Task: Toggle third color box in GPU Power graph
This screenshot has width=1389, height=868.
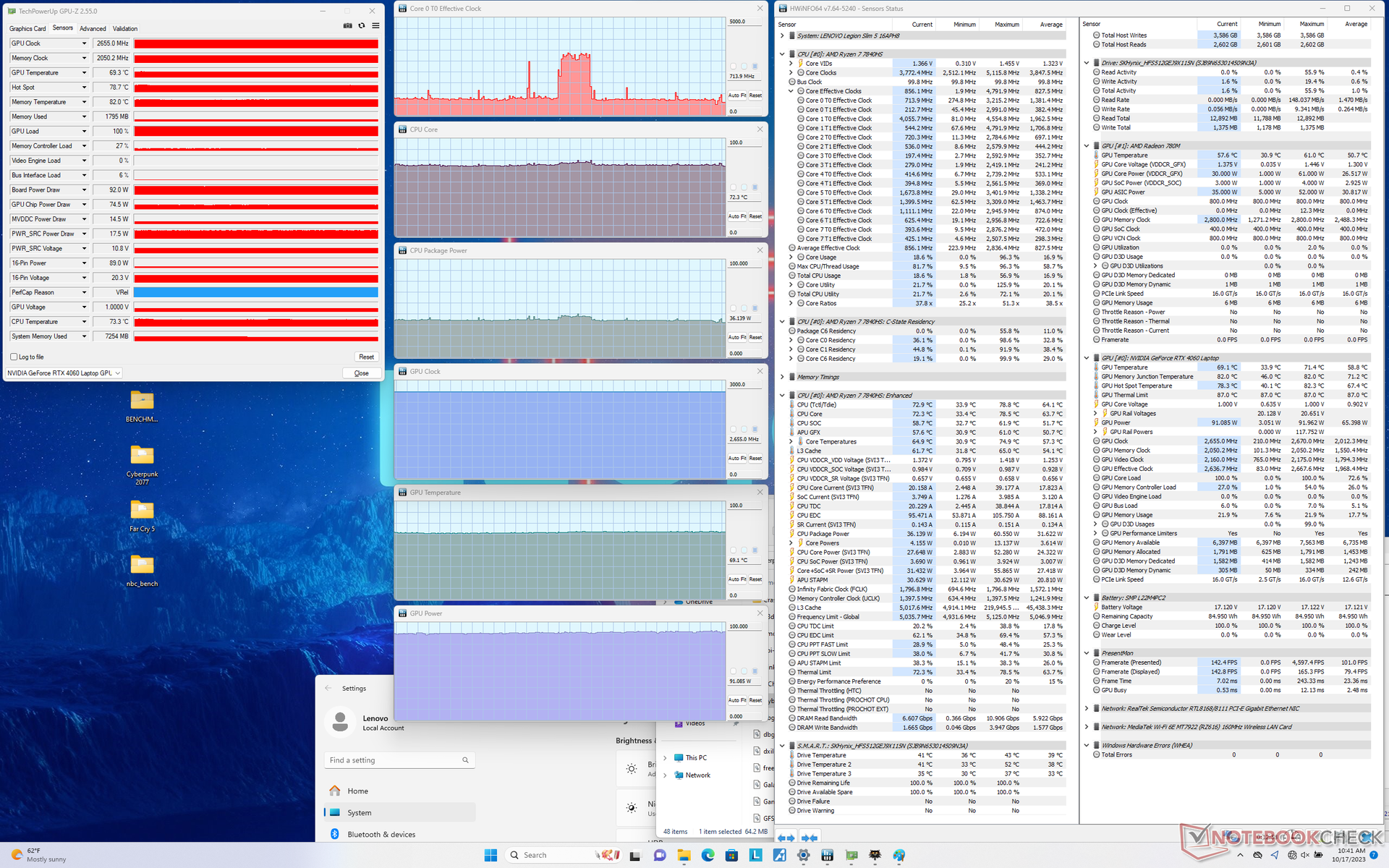Action: pos(755,671)
